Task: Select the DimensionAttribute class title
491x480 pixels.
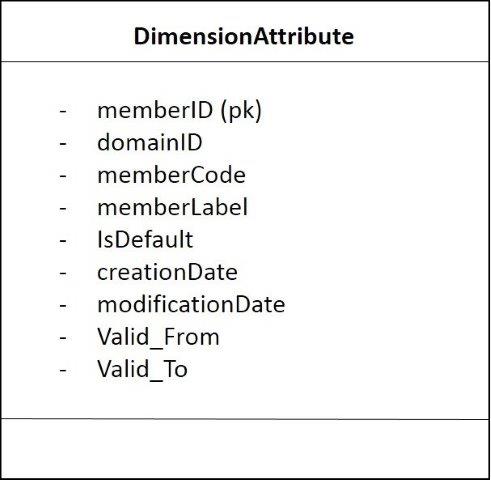Action: (244, 36)
